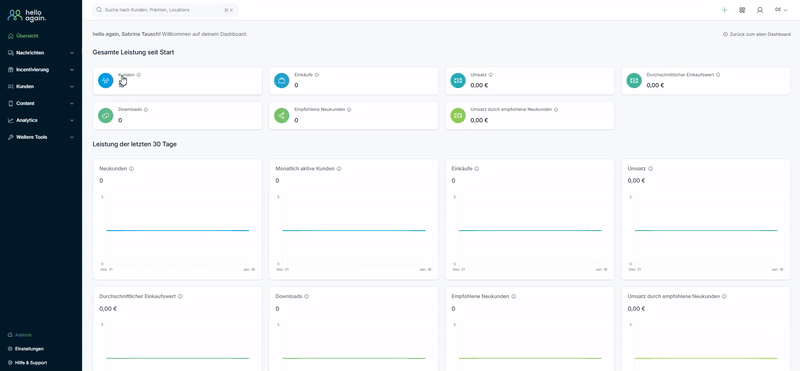
Task: Expand the Analytics menu chevron
Action: tap(72, 120)
